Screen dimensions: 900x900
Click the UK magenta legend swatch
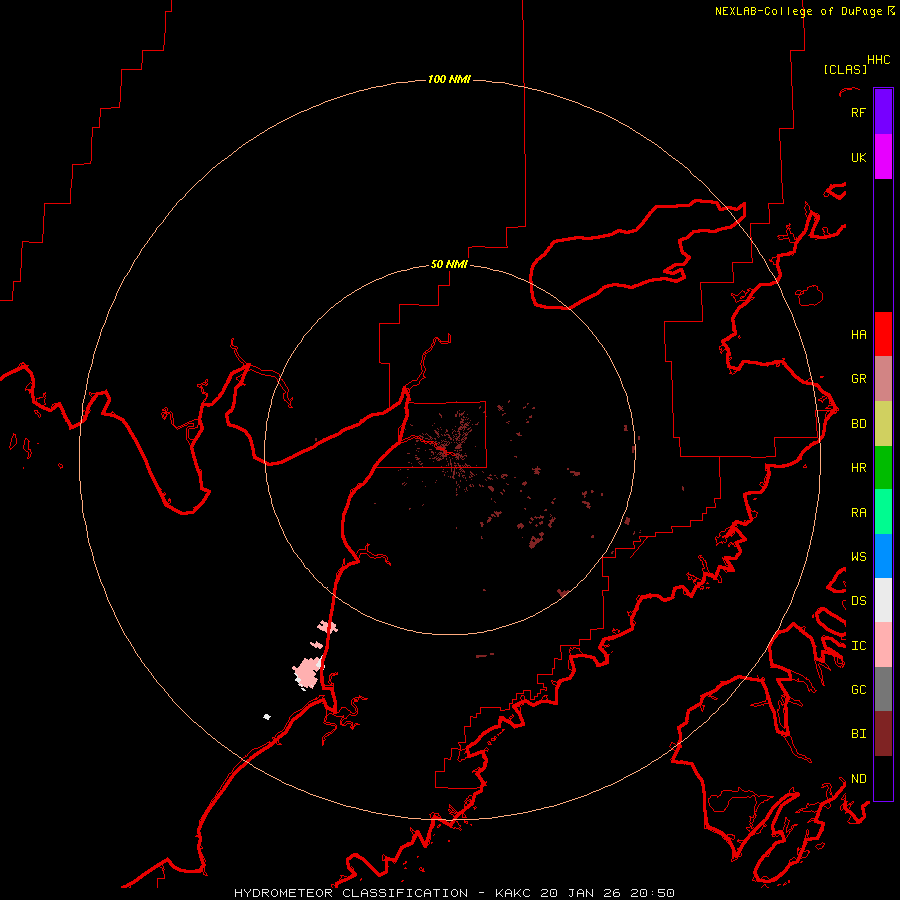tap(883, 157)
